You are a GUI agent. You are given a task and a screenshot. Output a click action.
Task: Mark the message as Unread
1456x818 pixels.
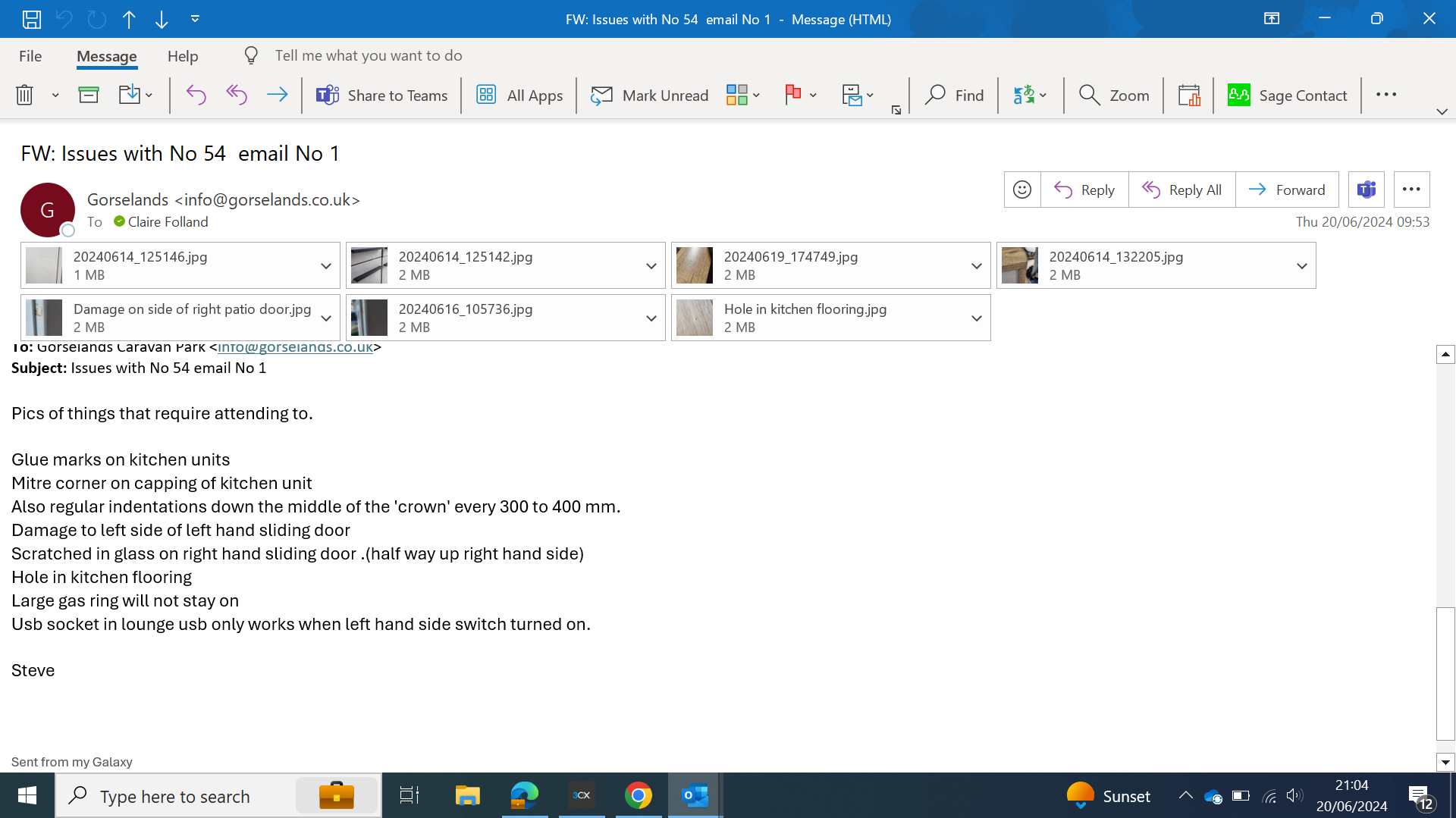[649, 95]
